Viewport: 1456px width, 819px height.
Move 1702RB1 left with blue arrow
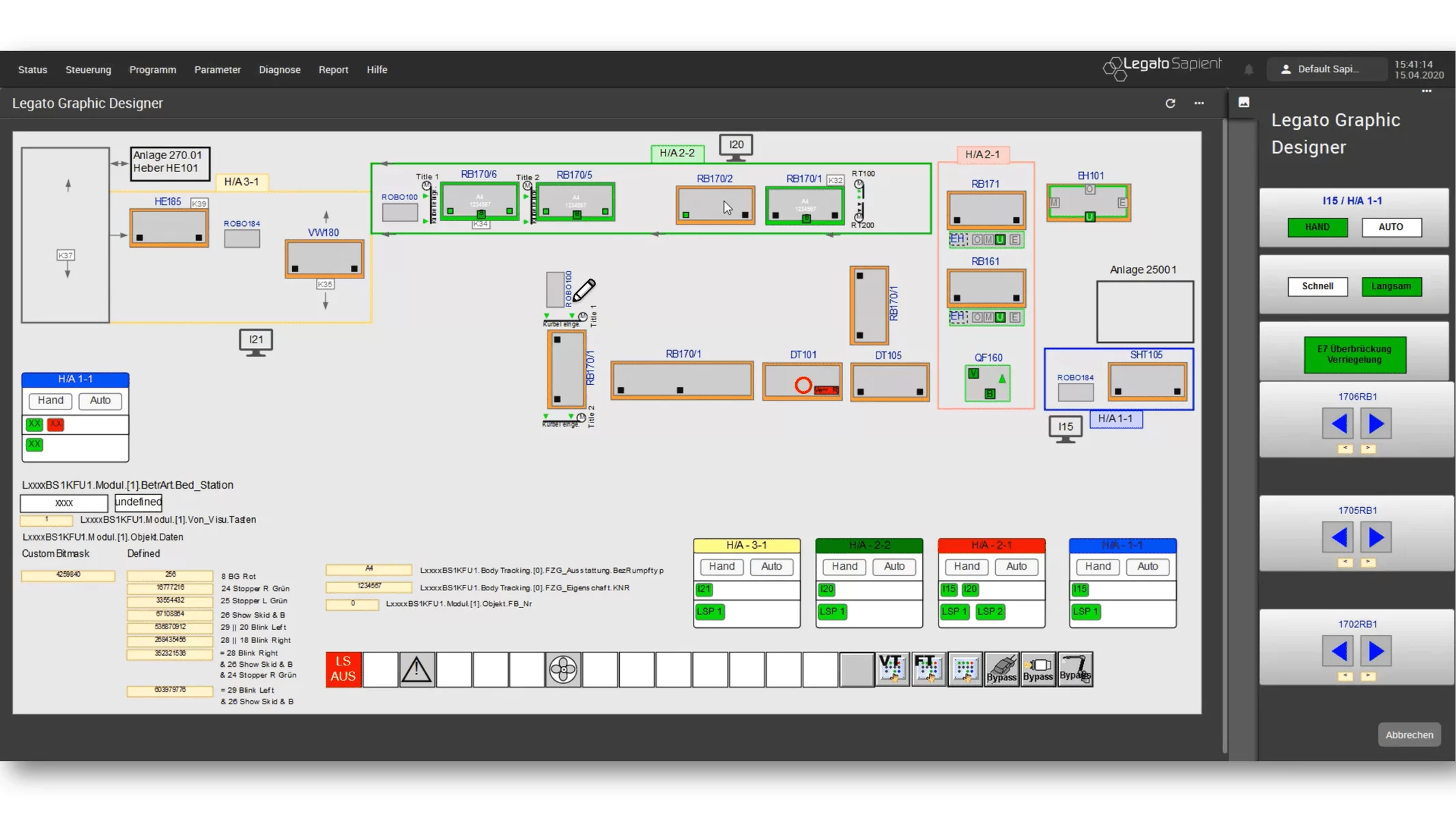click(1339, 652)
